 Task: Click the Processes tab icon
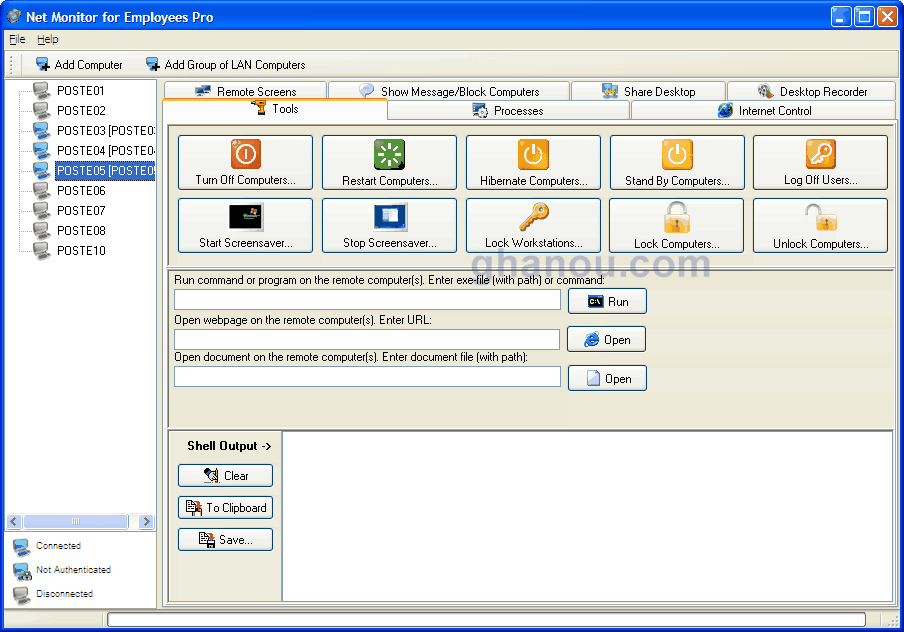[480, 110]
